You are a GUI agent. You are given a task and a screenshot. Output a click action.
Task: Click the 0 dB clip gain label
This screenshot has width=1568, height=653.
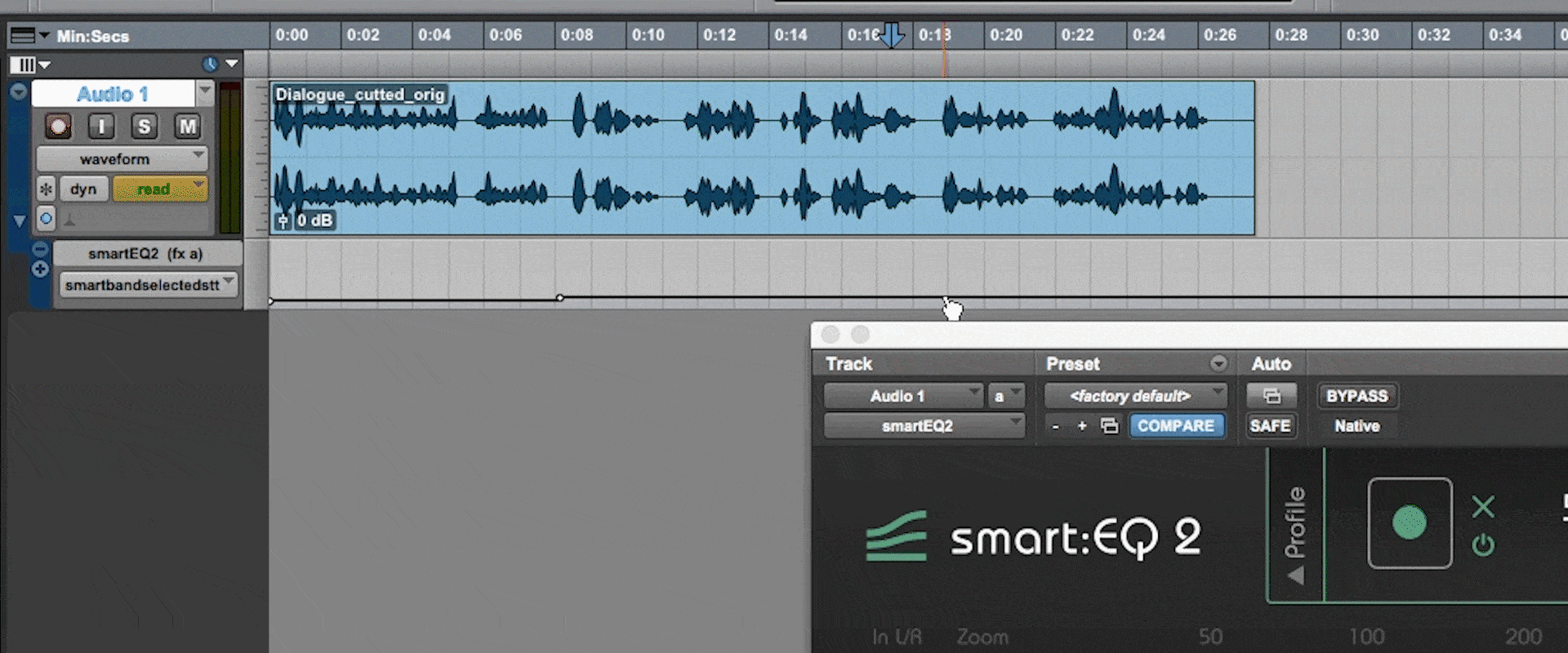tap(314, 220)
